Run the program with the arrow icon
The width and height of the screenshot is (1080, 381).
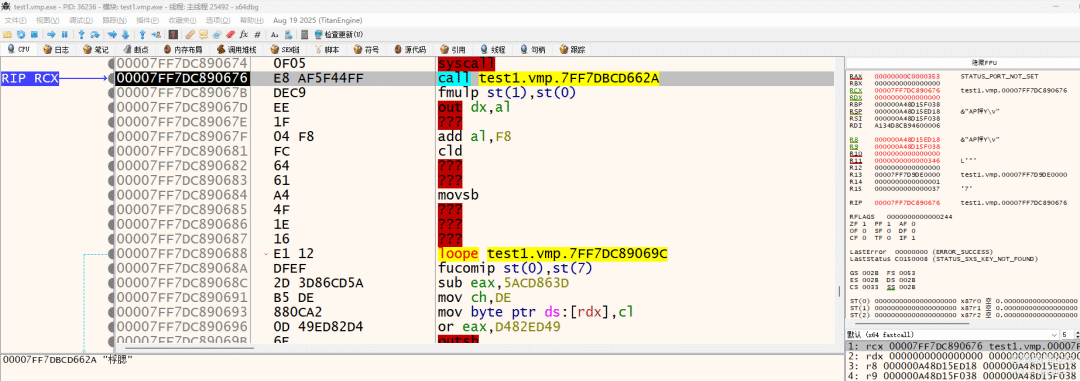point(51,34)
